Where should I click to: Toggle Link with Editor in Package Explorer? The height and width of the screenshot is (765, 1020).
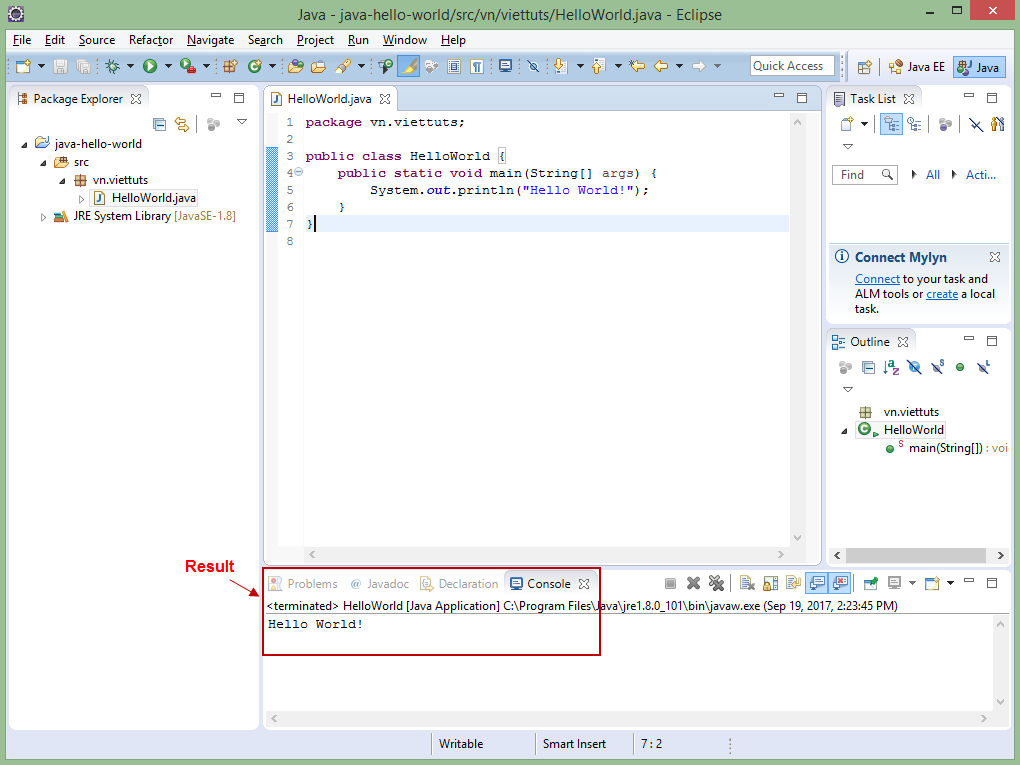[x=182, y=124]
